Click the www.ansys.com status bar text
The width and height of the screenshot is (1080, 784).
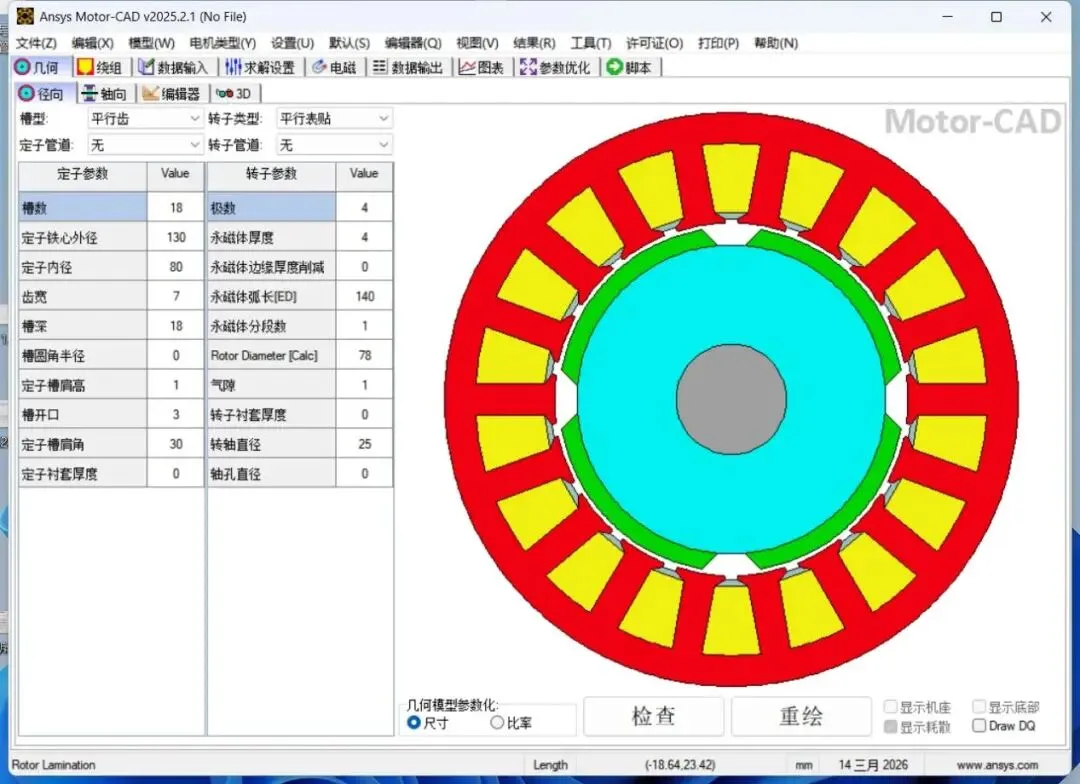pyautogui.click(x=997, y=765)
